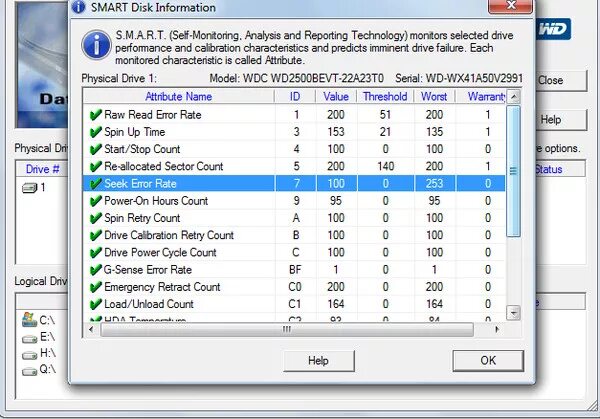Click the green check beside Load/Unload Count
600x419 pixels.
click(x=95, y=304)
